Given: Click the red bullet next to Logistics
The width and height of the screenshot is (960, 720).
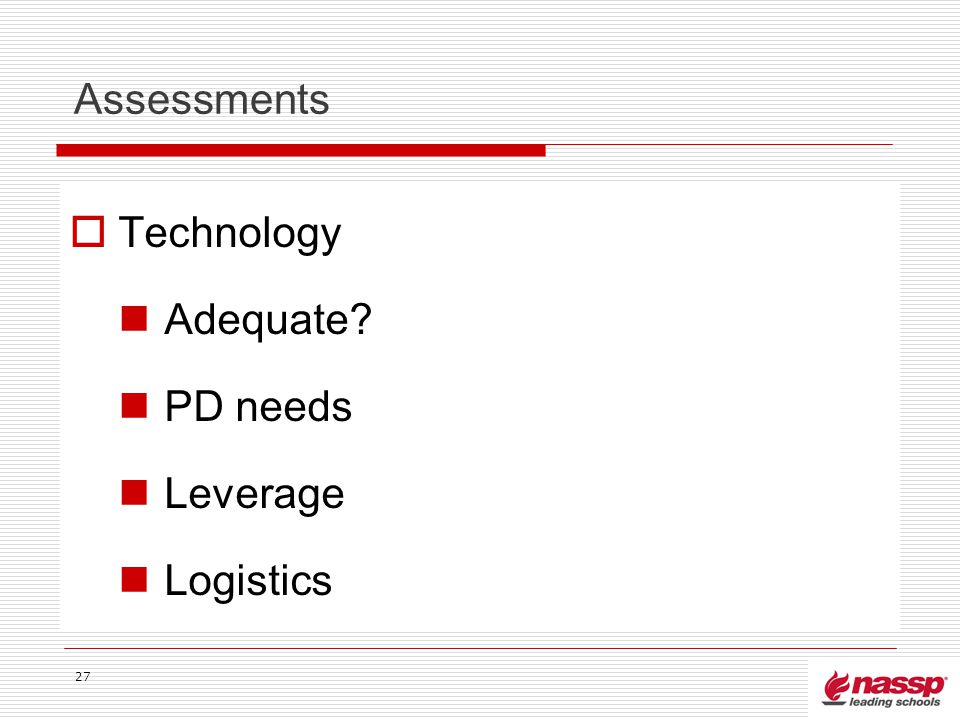Looking at the screenshot, I should click(134, 579).
